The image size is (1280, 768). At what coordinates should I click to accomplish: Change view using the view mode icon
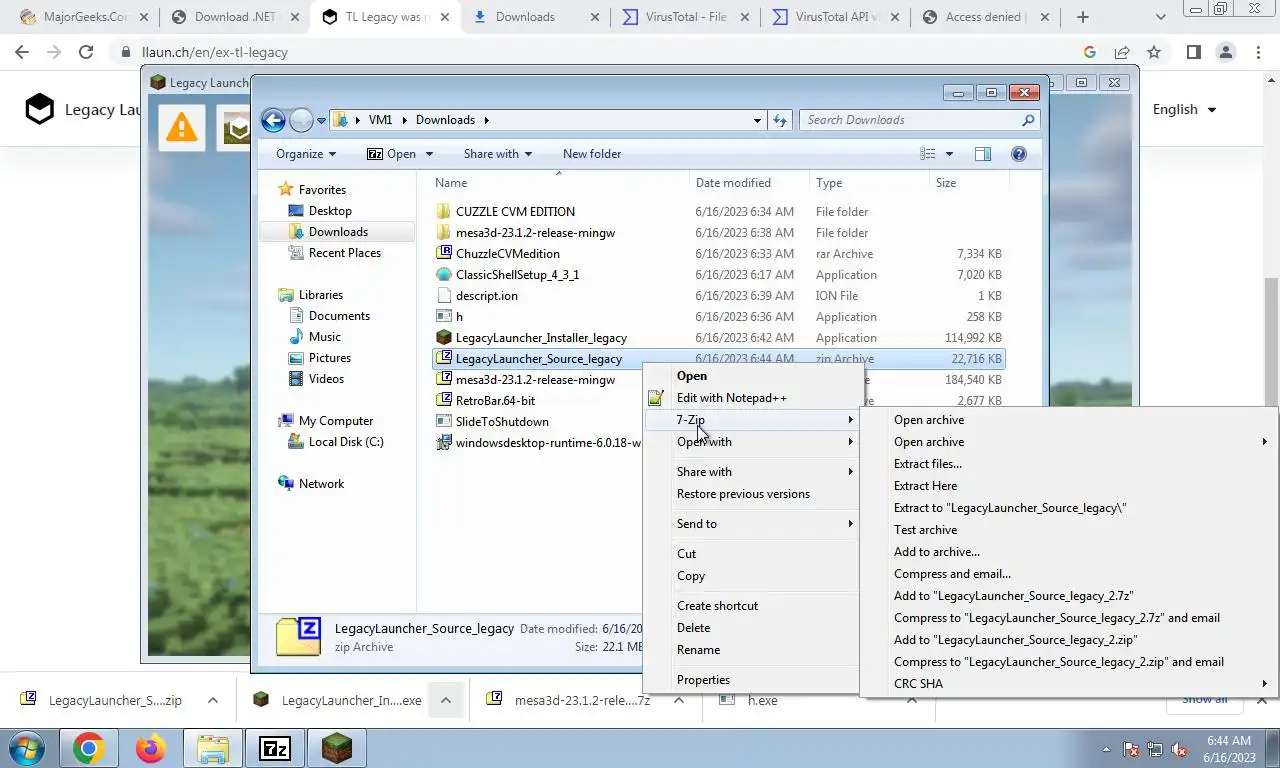[x=928, y=154]
